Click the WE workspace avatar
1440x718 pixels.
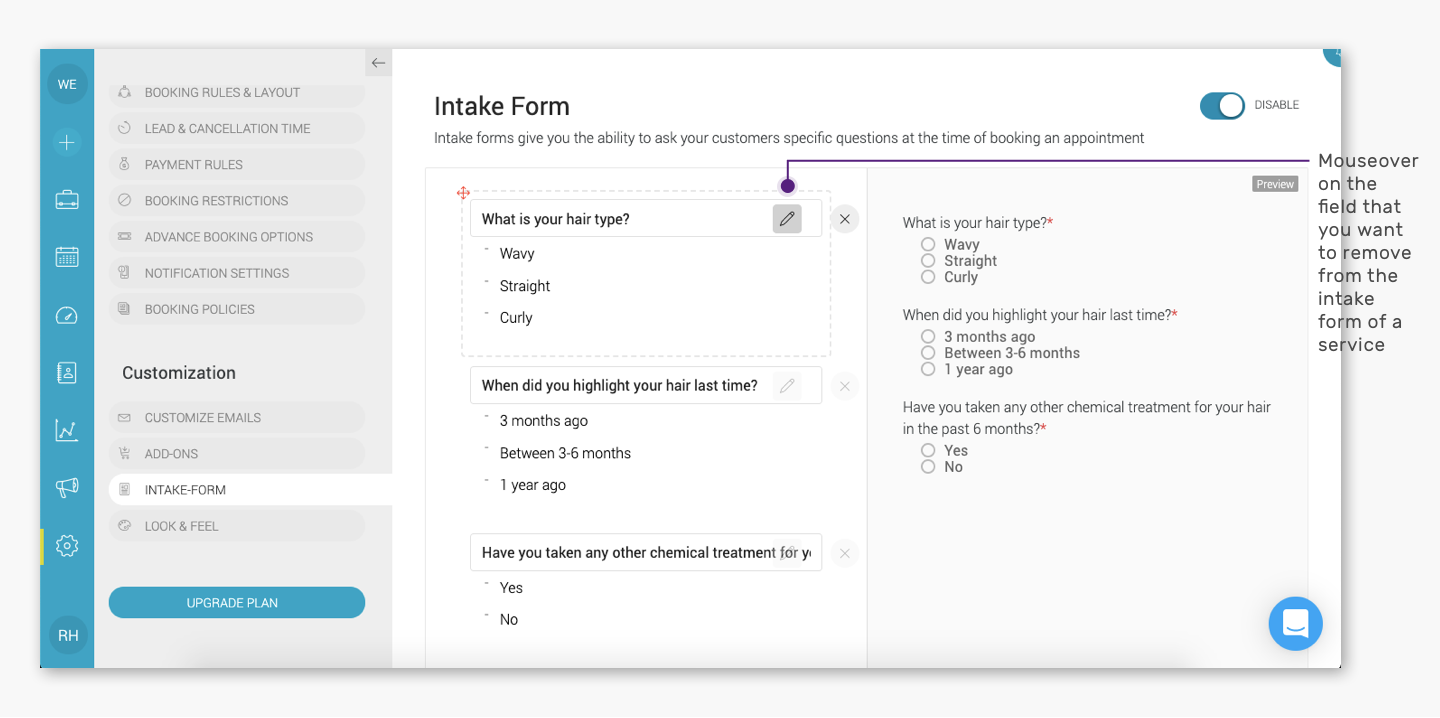(67, 84)
